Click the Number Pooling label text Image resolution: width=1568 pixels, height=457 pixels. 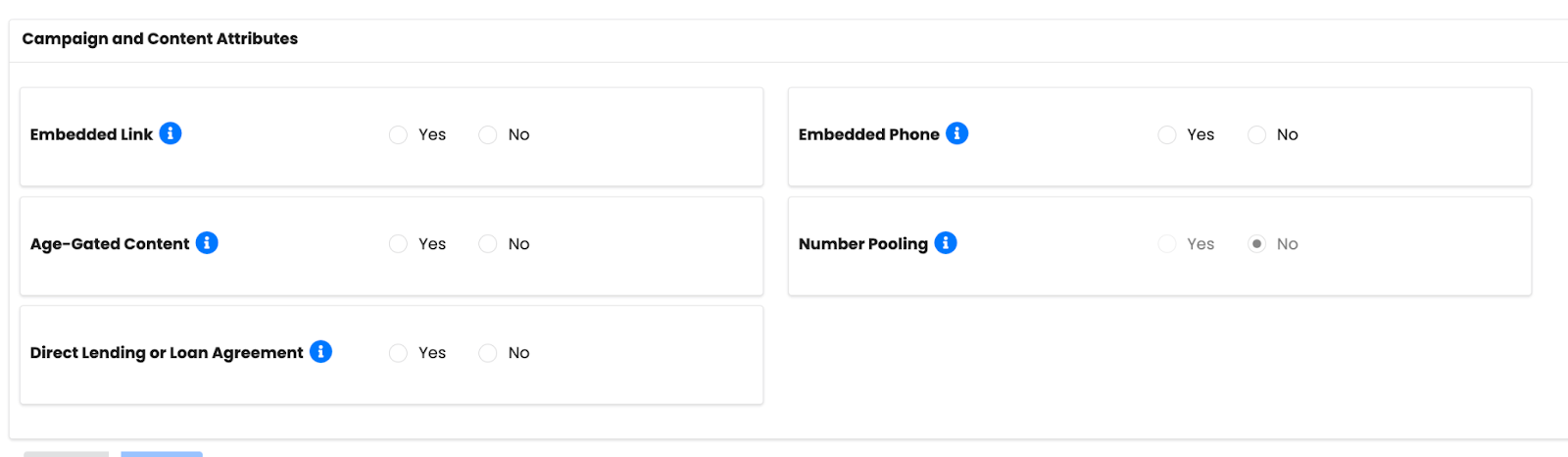(x=862, y=244)
